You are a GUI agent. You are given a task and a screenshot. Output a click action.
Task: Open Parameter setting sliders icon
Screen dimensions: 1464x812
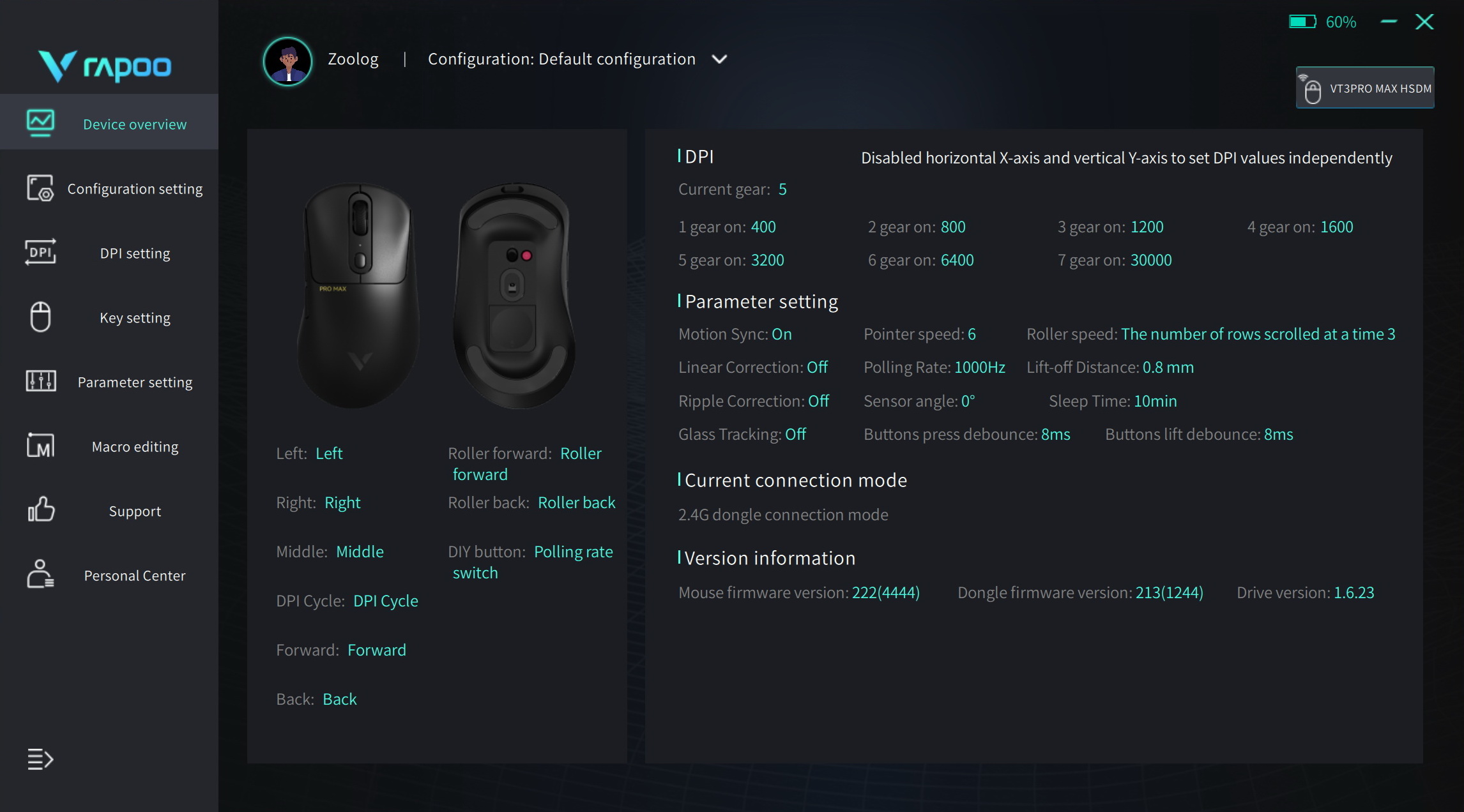tap(40, 381)
